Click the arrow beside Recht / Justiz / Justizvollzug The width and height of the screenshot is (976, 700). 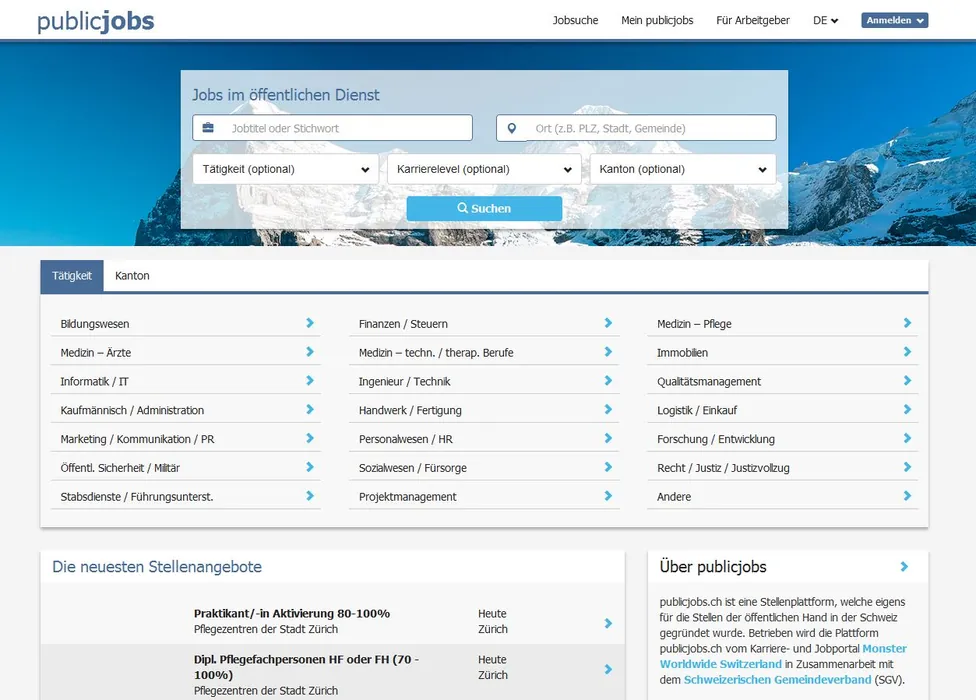[x=907, y=467]
